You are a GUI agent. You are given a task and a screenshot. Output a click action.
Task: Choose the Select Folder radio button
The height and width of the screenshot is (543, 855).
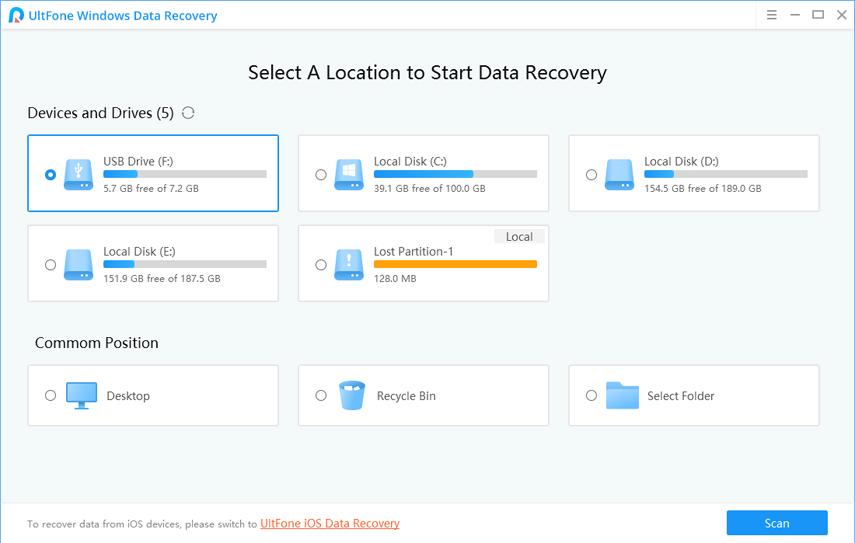(591, 395)
